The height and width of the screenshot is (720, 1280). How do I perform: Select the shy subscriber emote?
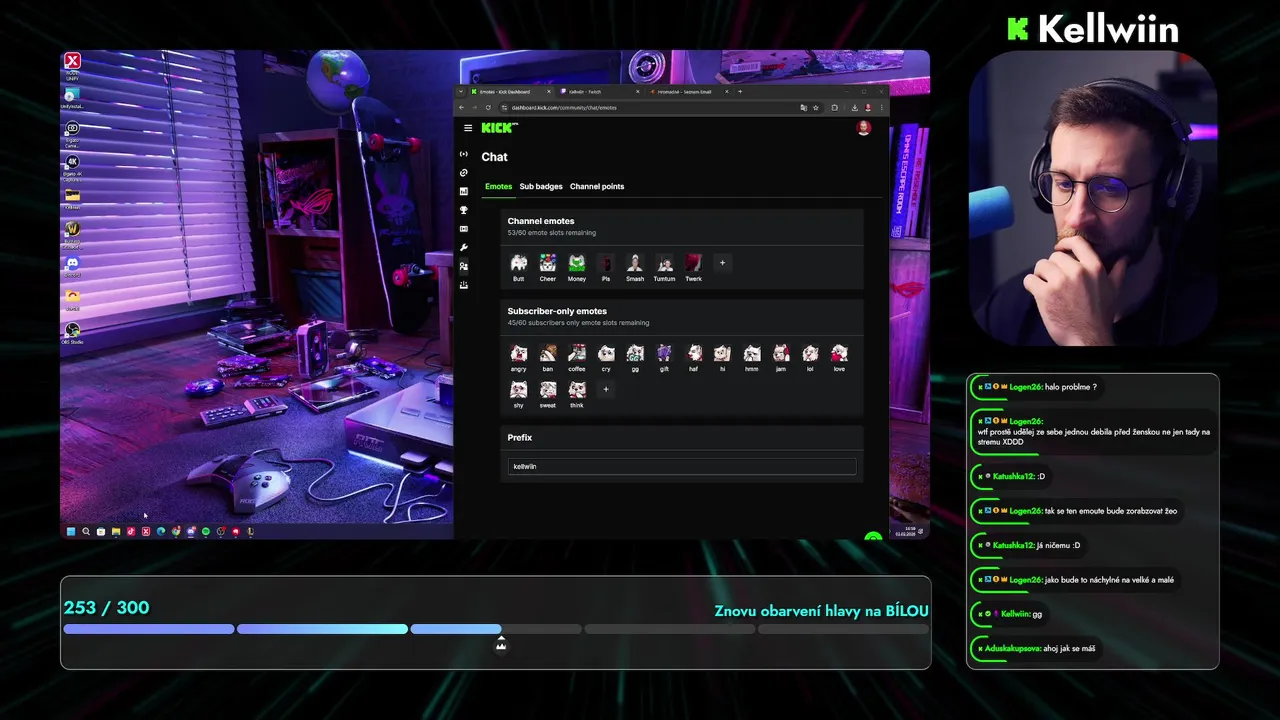coord(519,389)
